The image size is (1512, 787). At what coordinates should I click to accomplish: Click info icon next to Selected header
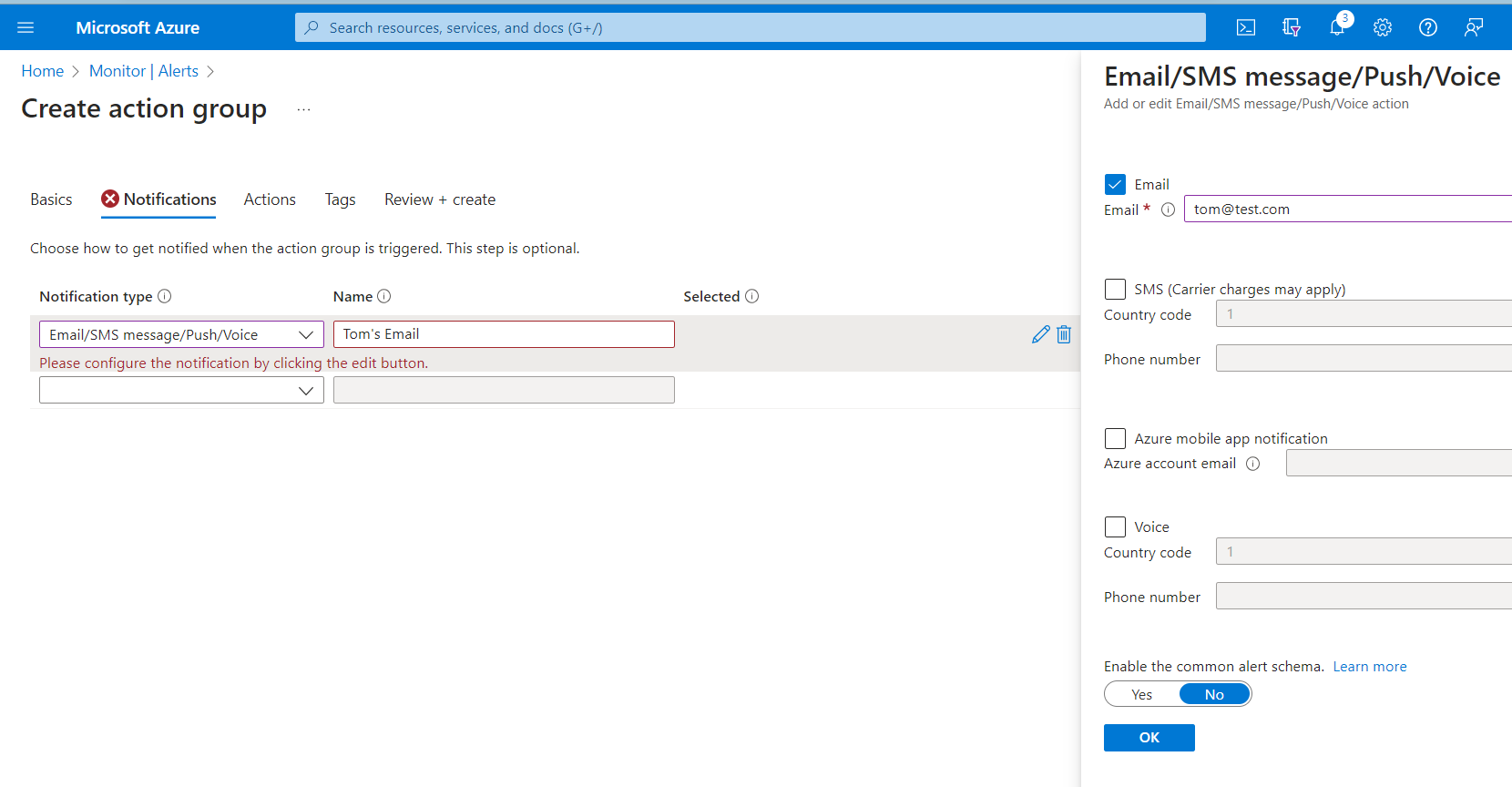[x=752, y=296]
